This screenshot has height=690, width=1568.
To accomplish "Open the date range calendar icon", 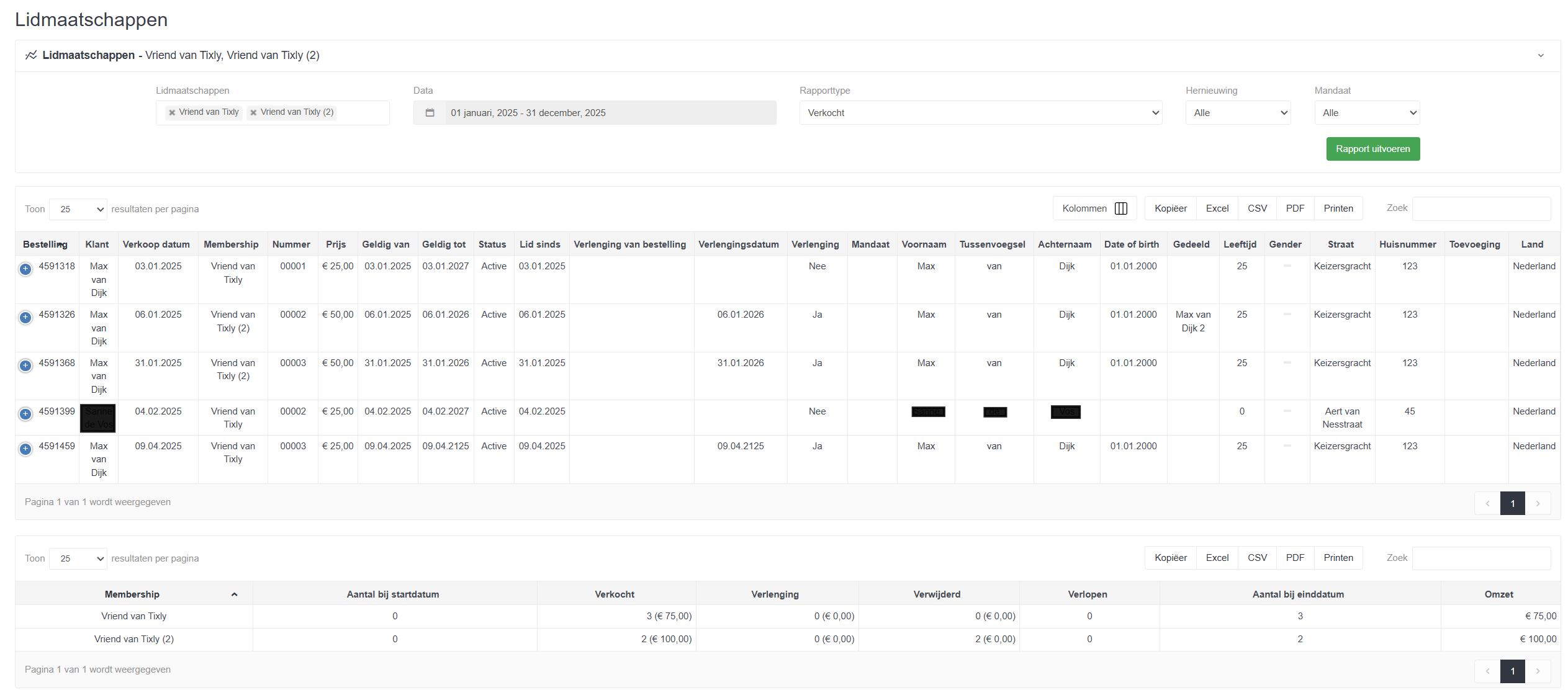I will point(430,113).
